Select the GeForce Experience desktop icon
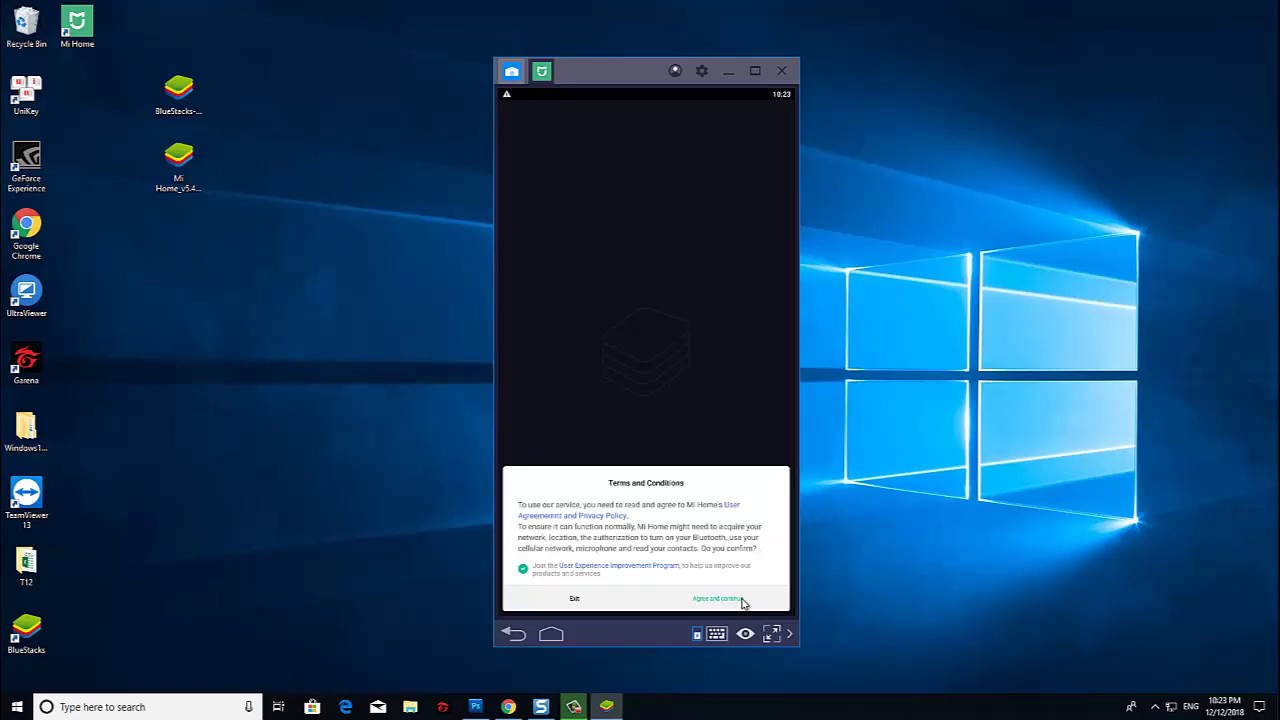Image resolution: width=1280 pixels, height=720 pixels. [x=26, y=167]
